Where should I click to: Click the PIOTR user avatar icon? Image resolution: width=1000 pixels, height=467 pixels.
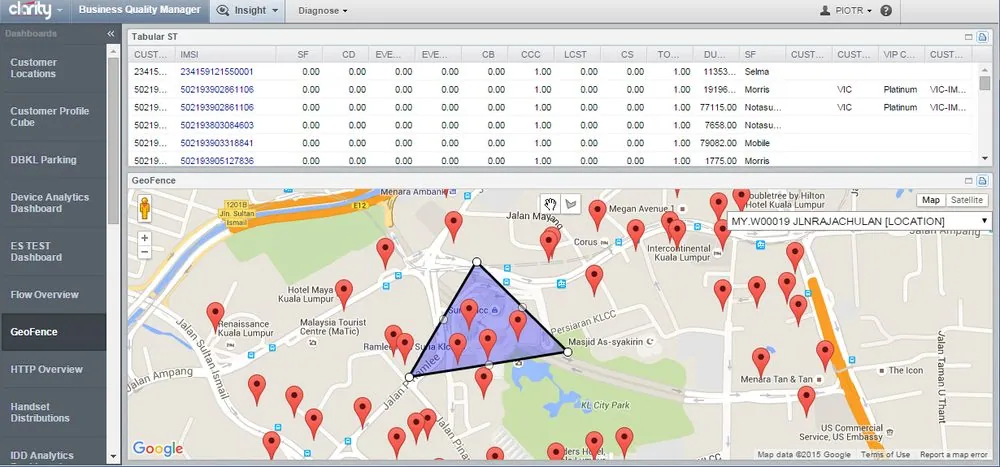tap(825, 10)
